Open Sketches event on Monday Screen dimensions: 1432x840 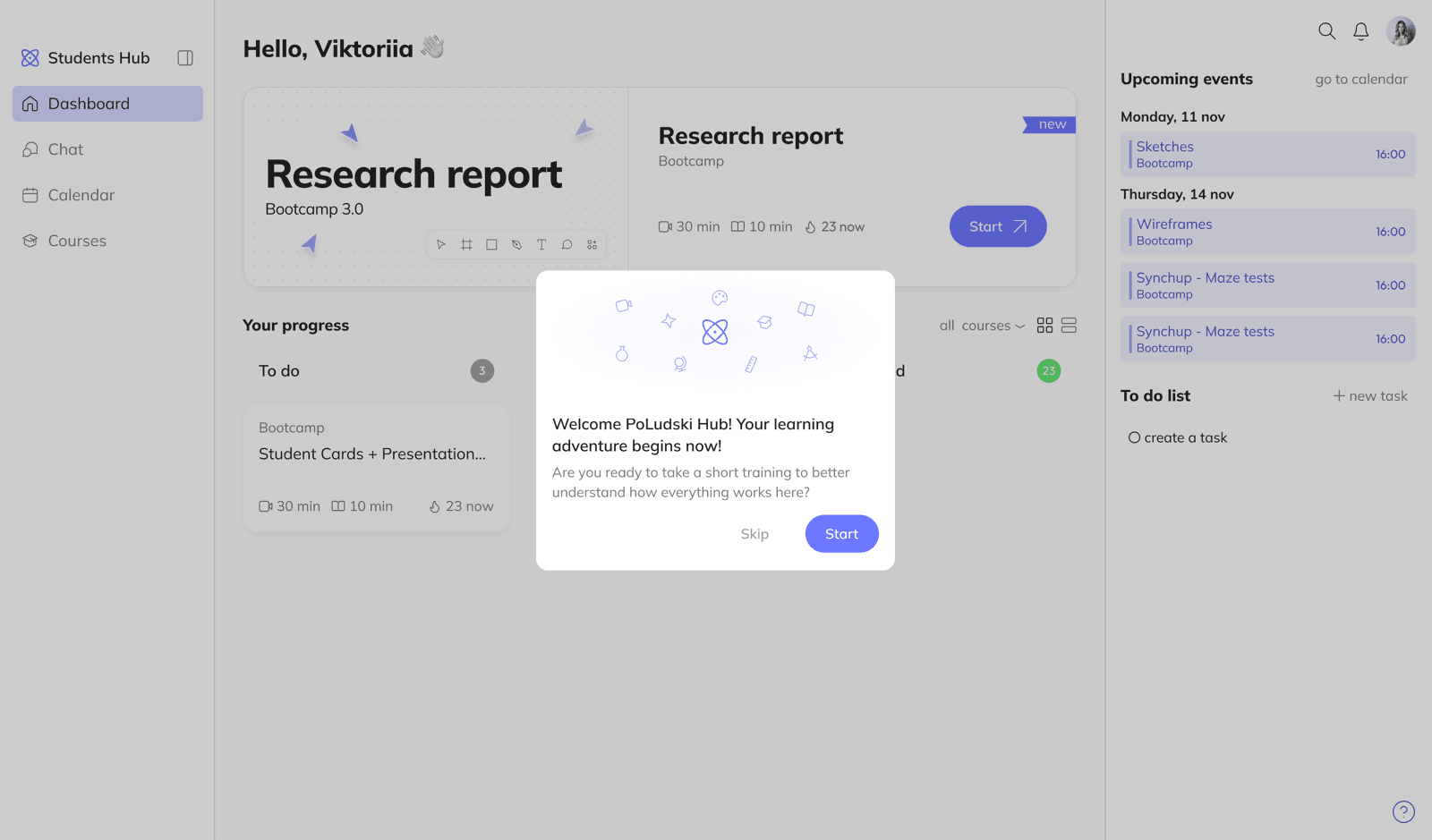tap(1268, 154)
